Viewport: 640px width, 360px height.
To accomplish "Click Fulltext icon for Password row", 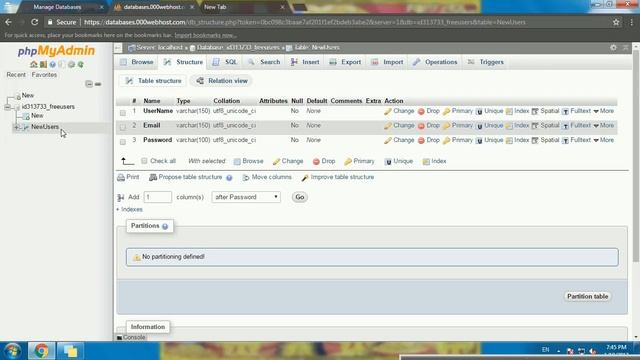I will pos(565,140).
